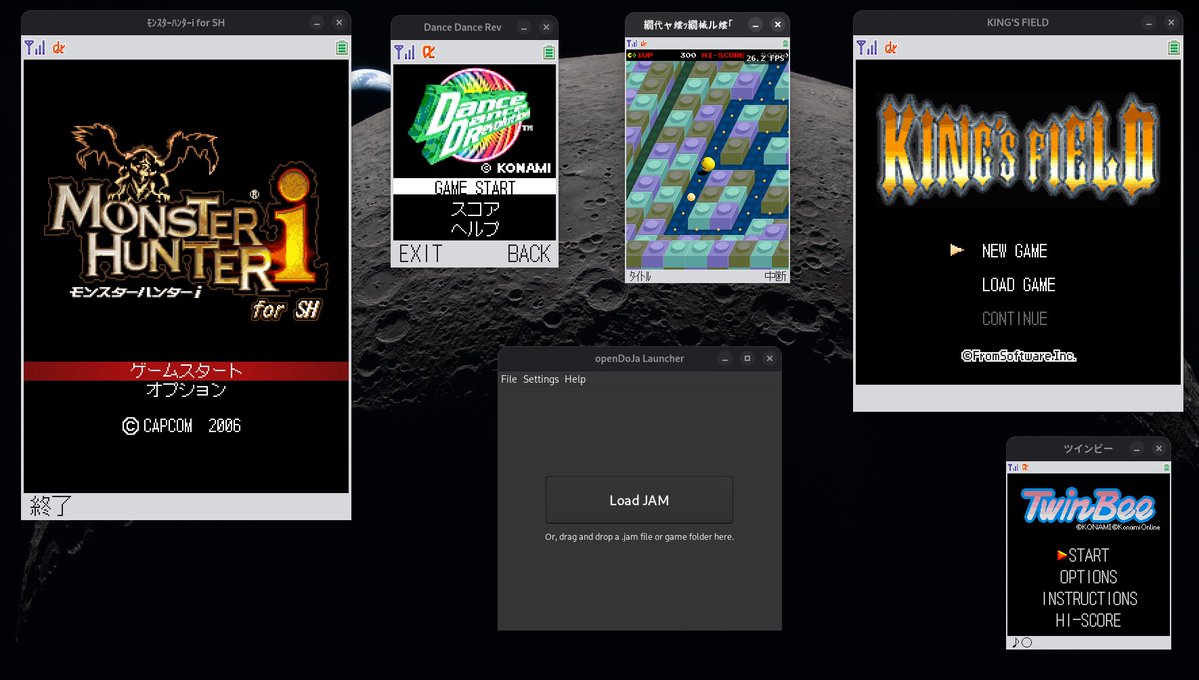Viewport: 1199px width, 680px height.
Task: Select ゲームスタート in the Monster Hunter window
Action: point(187,371)
